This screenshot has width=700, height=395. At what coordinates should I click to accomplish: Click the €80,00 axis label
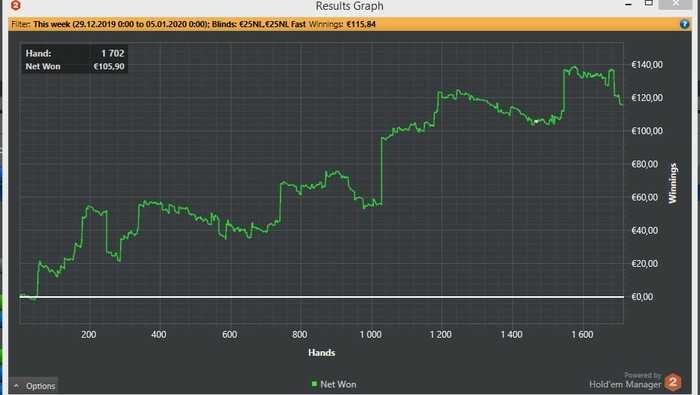pyautogui.click(x=645, y=164)
